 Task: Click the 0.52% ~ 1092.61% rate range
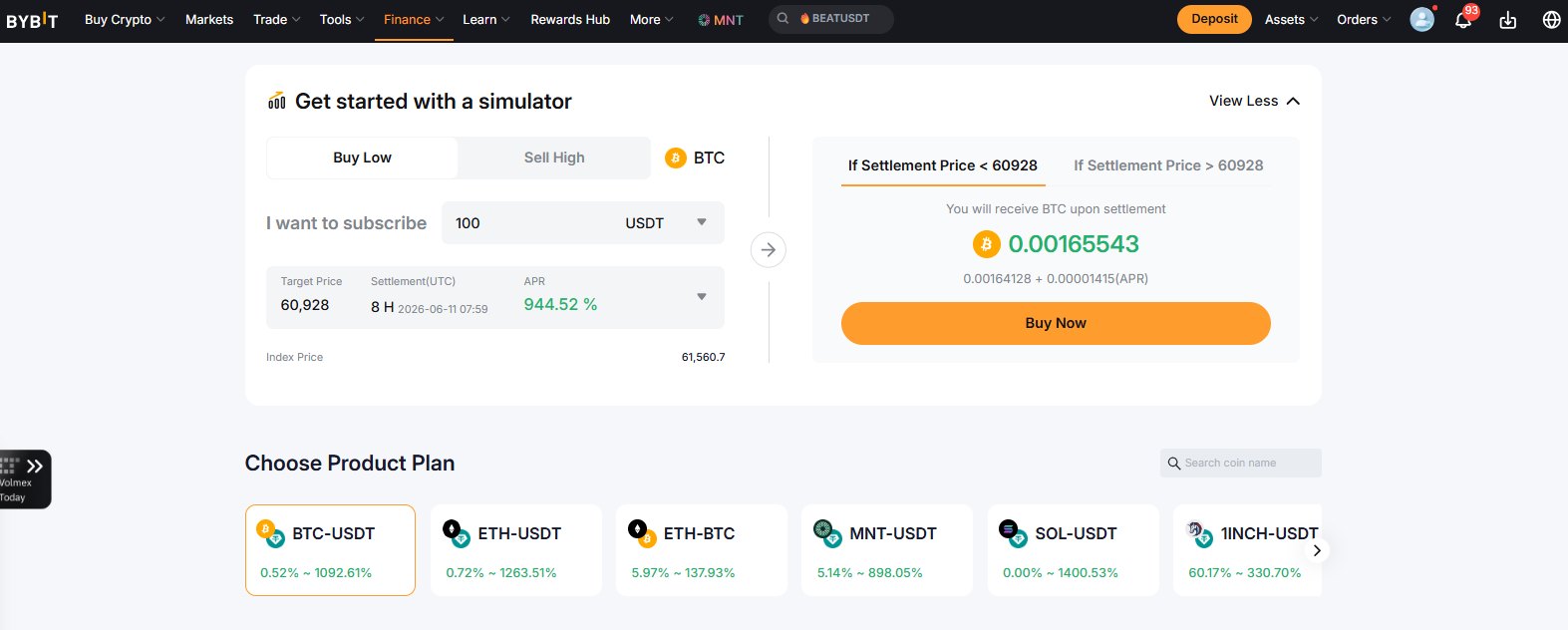pyautogui.click(x=316, y=573)
